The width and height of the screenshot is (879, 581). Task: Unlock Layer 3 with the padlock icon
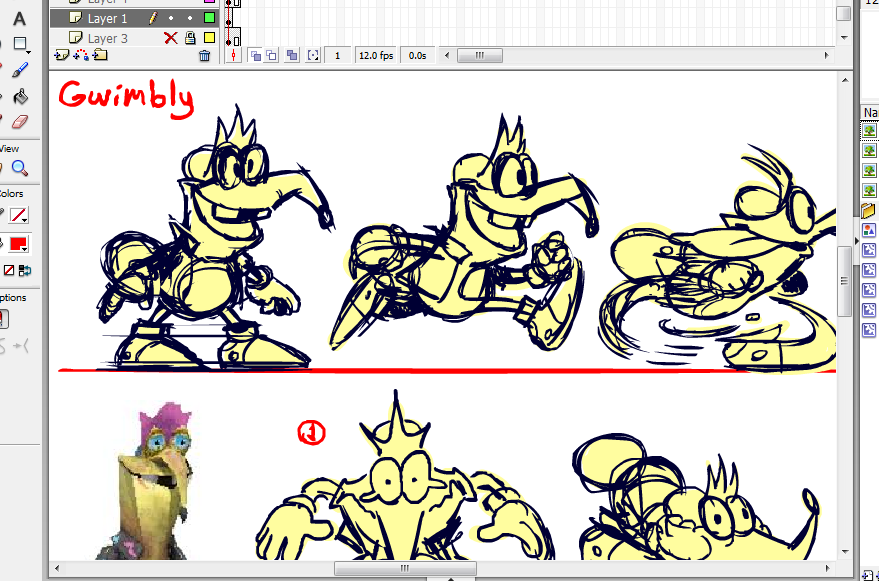[x=190, y=38]
